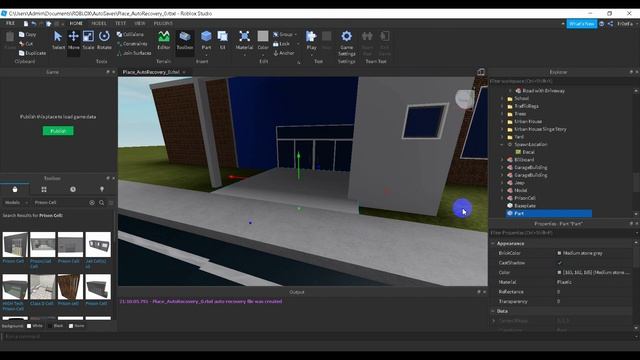The image size is (640, 360).
Task: Select the Select tool in ribbon
Action: [x=58, y=40]
